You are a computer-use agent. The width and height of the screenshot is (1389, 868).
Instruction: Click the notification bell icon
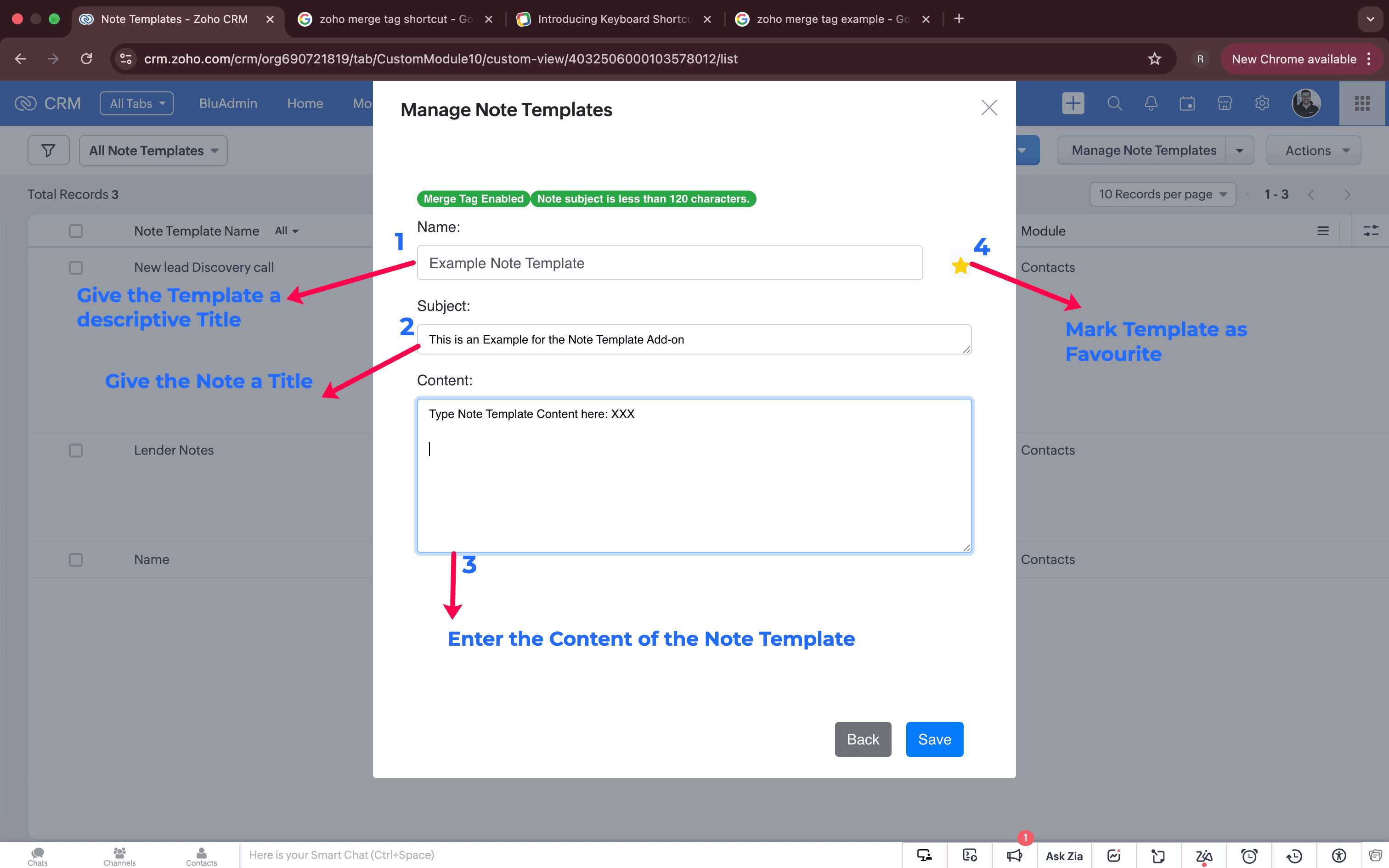[1151, 103]
